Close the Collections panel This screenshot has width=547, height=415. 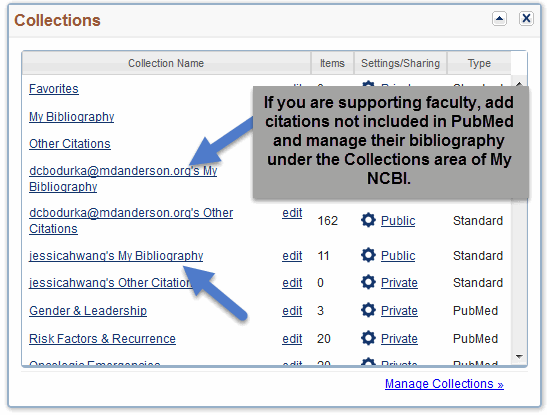point(526,18)
